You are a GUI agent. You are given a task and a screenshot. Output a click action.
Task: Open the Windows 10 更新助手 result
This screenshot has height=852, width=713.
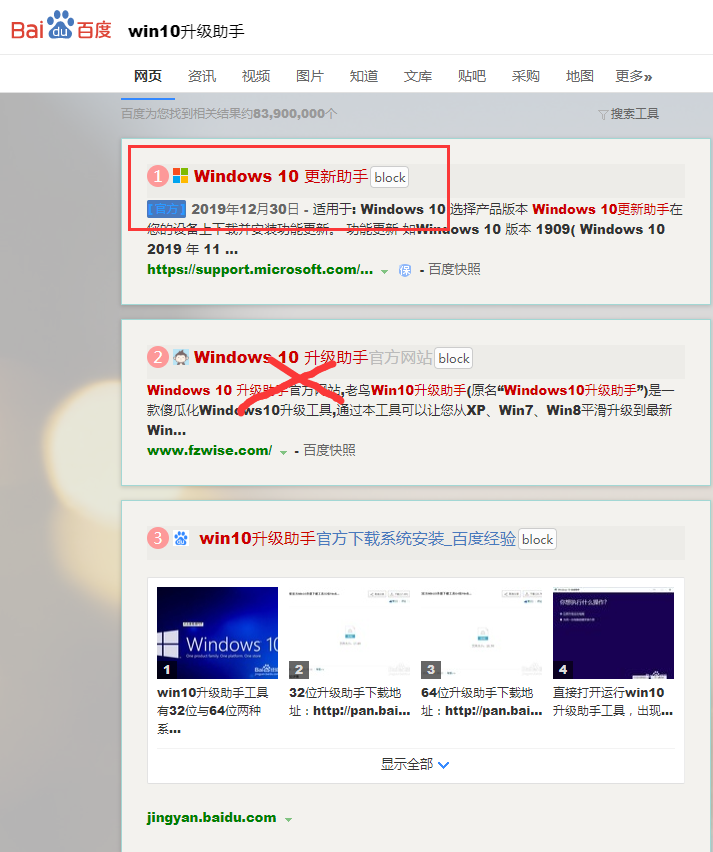tap(281, 176)
